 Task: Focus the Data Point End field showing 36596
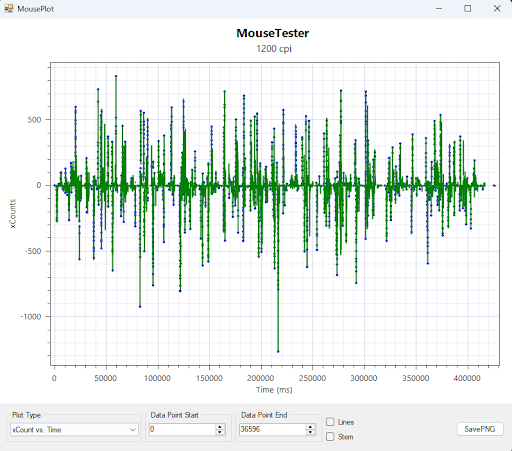pos(273,429)
